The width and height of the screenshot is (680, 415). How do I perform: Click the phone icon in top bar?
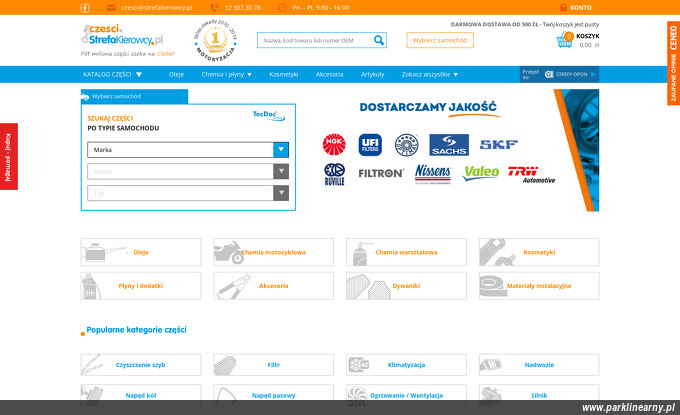coord(214,8)
